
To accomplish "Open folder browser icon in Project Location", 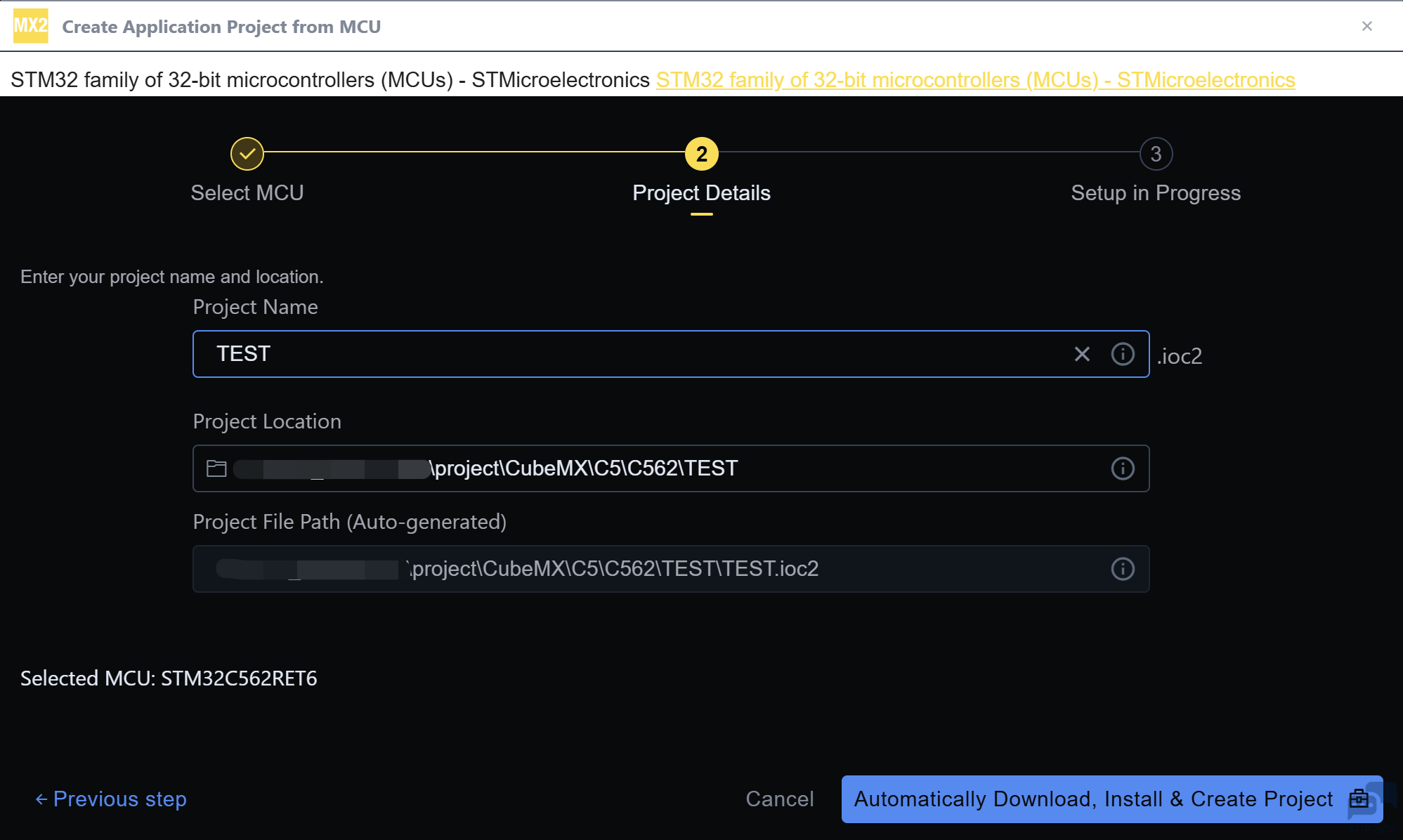I will (x=216, y=468).
